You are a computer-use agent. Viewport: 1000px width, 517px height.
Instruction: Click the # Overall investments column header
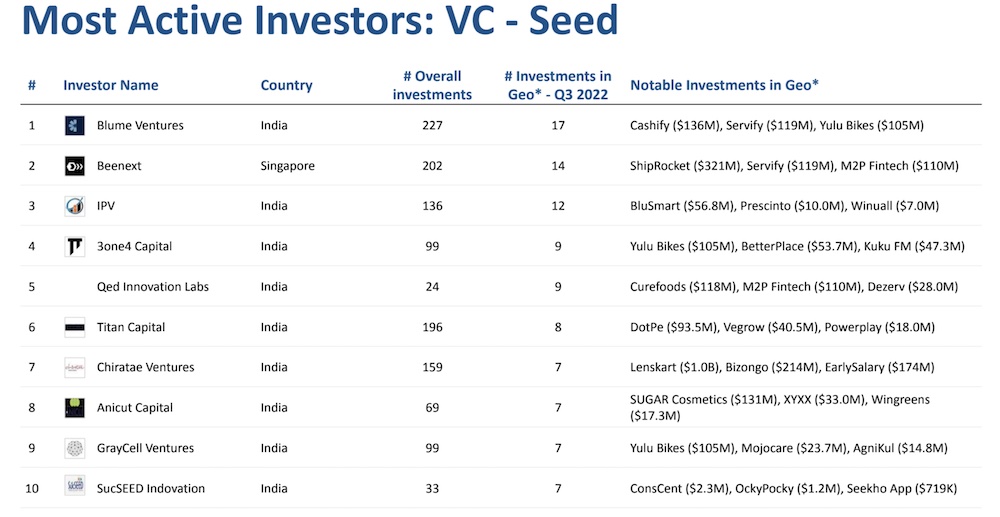click(432, 86)
